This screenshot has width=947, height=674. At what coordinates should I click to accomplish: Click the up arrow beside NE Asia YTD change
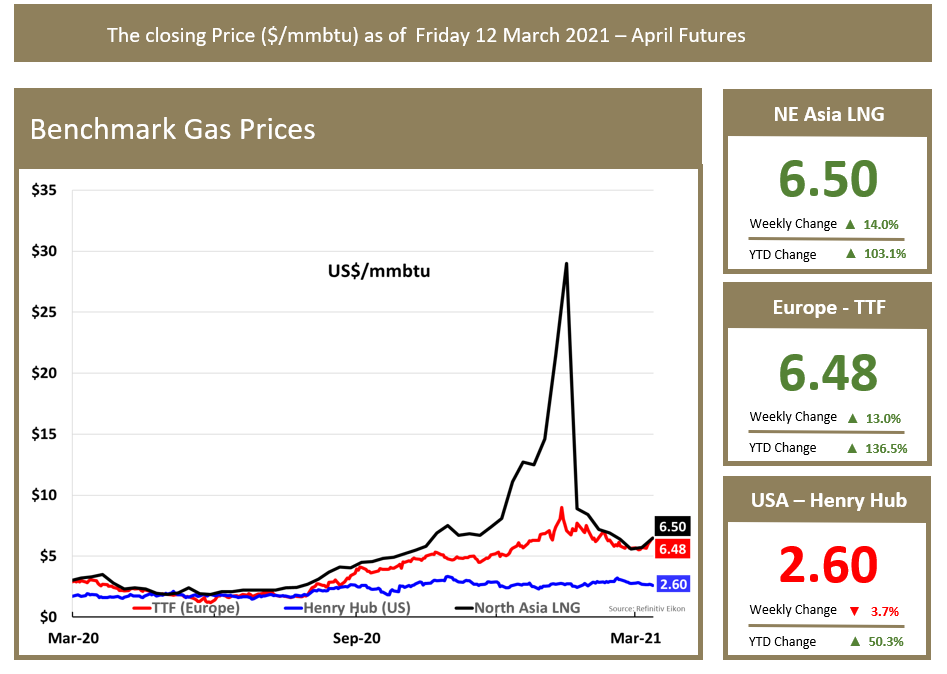click(853, 254)
